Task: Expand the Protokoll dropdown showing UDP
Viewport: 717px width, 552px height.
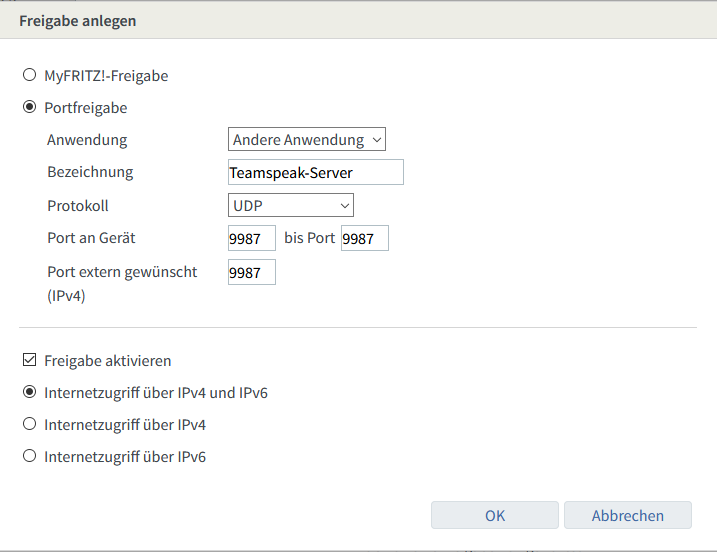Action: click(290, 205)
